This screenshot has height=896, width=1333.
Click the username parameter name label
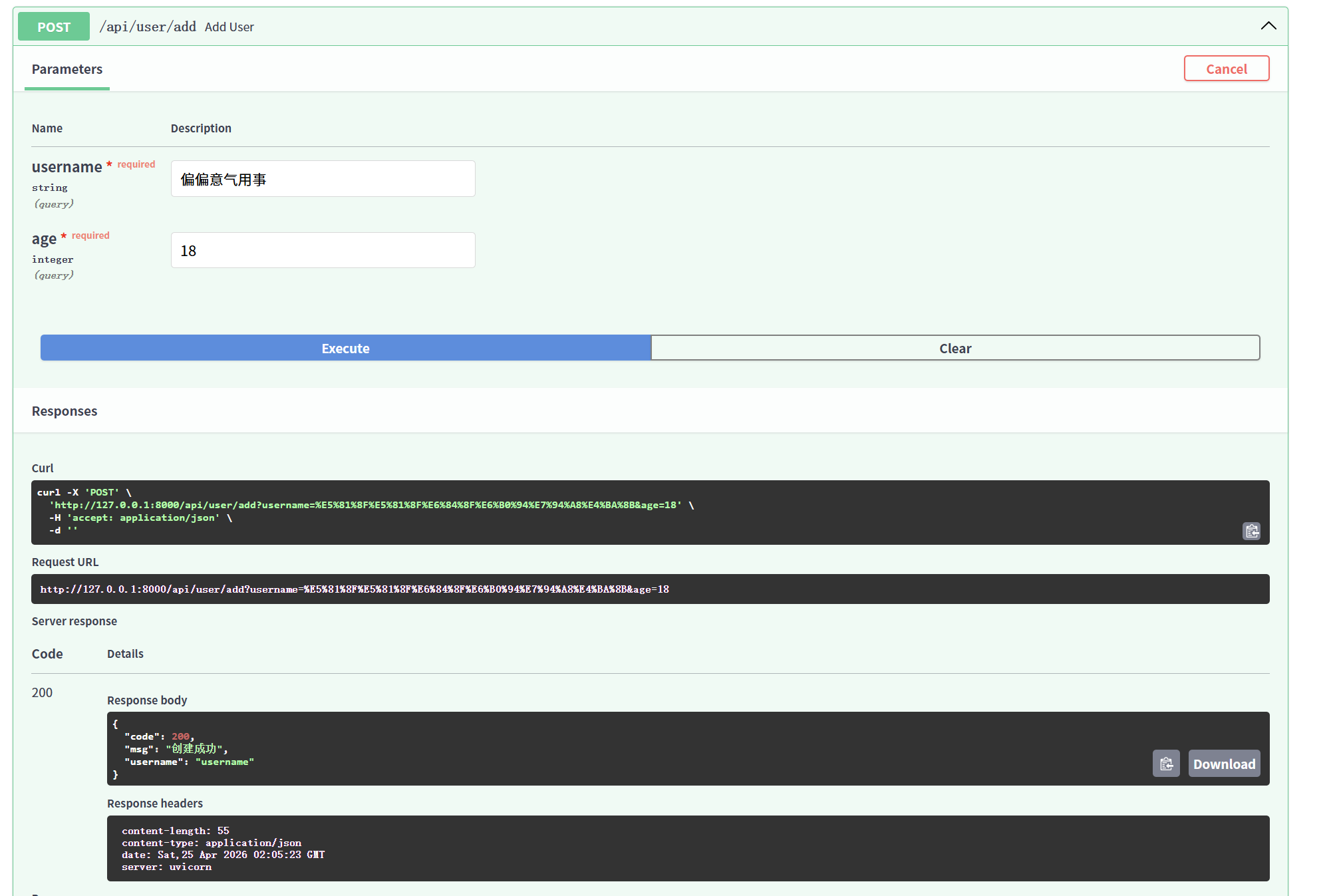click(x=67, y=167)
